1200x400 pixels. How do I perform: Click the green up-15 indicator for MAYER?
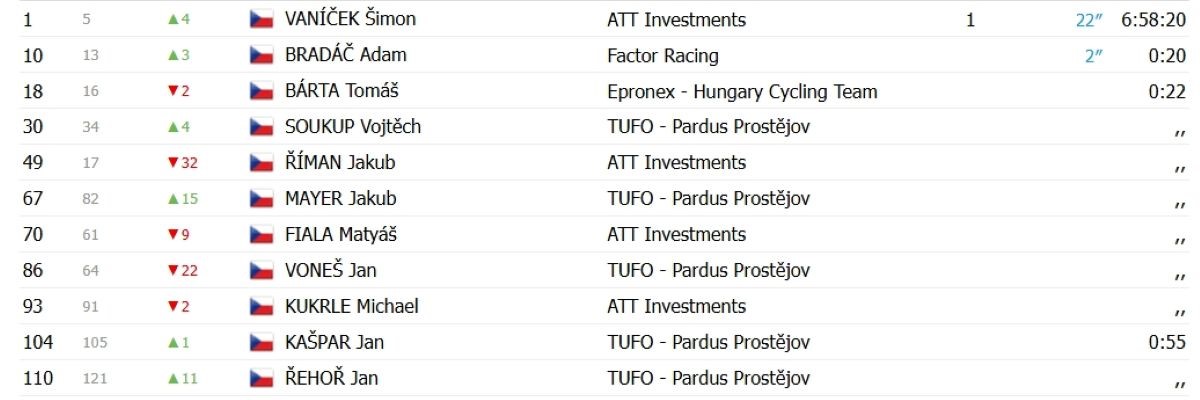[182, 199]
